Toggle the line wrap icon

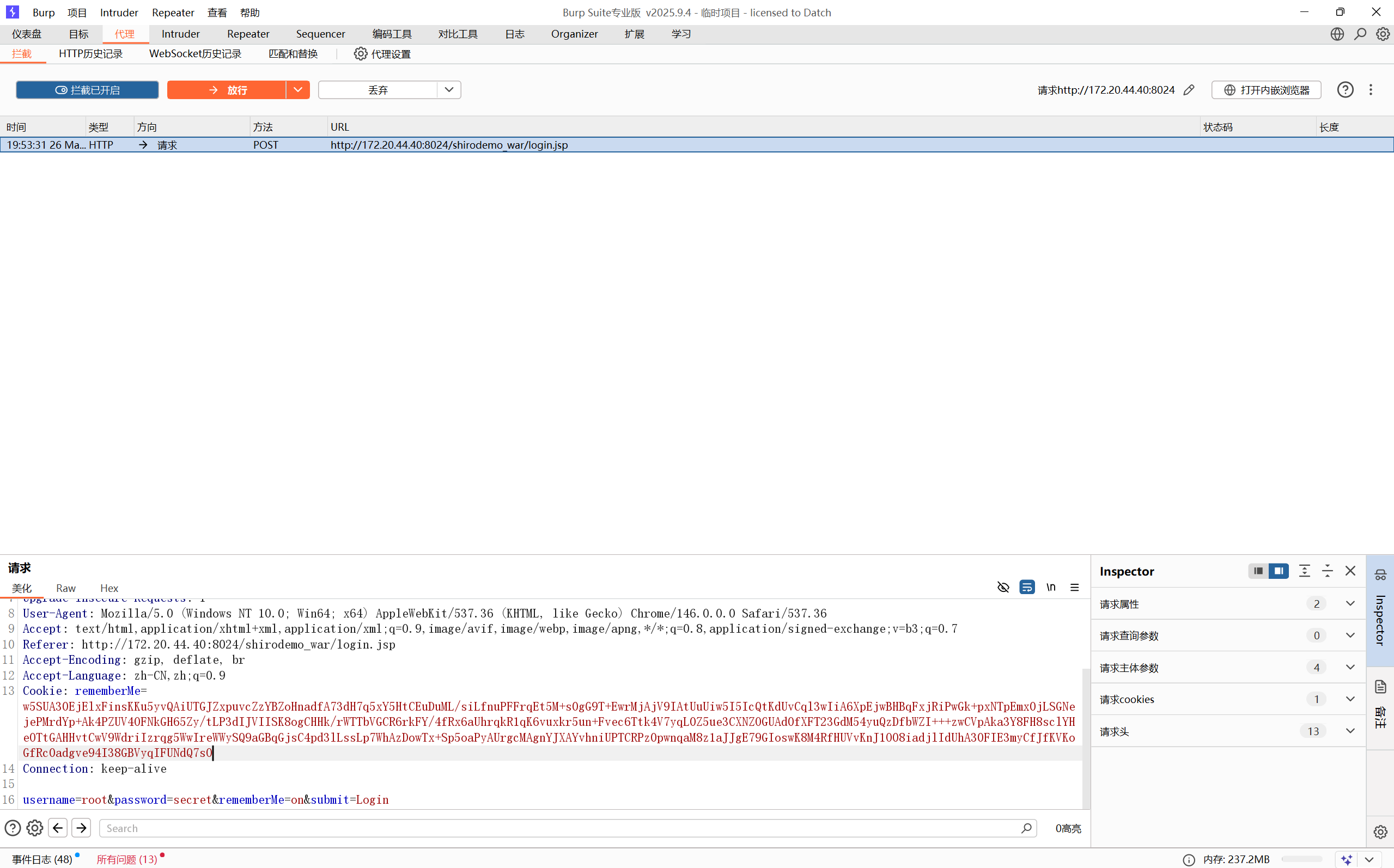pos(1027,587)
